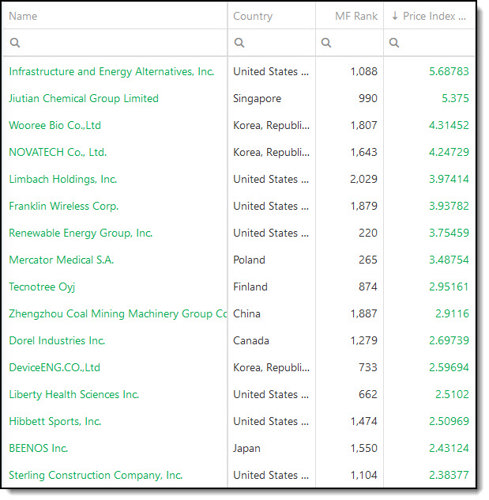
Task: Click MF Rank value 1,879
Action: coord(364,206)
